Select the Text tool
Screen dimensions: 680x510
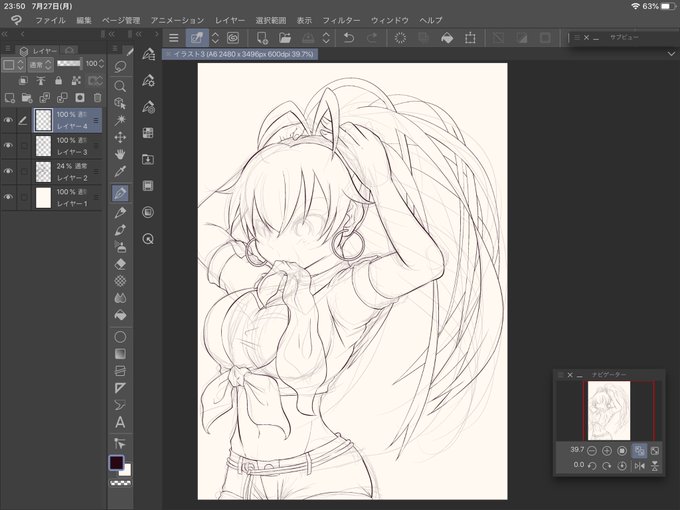point(120,422)
